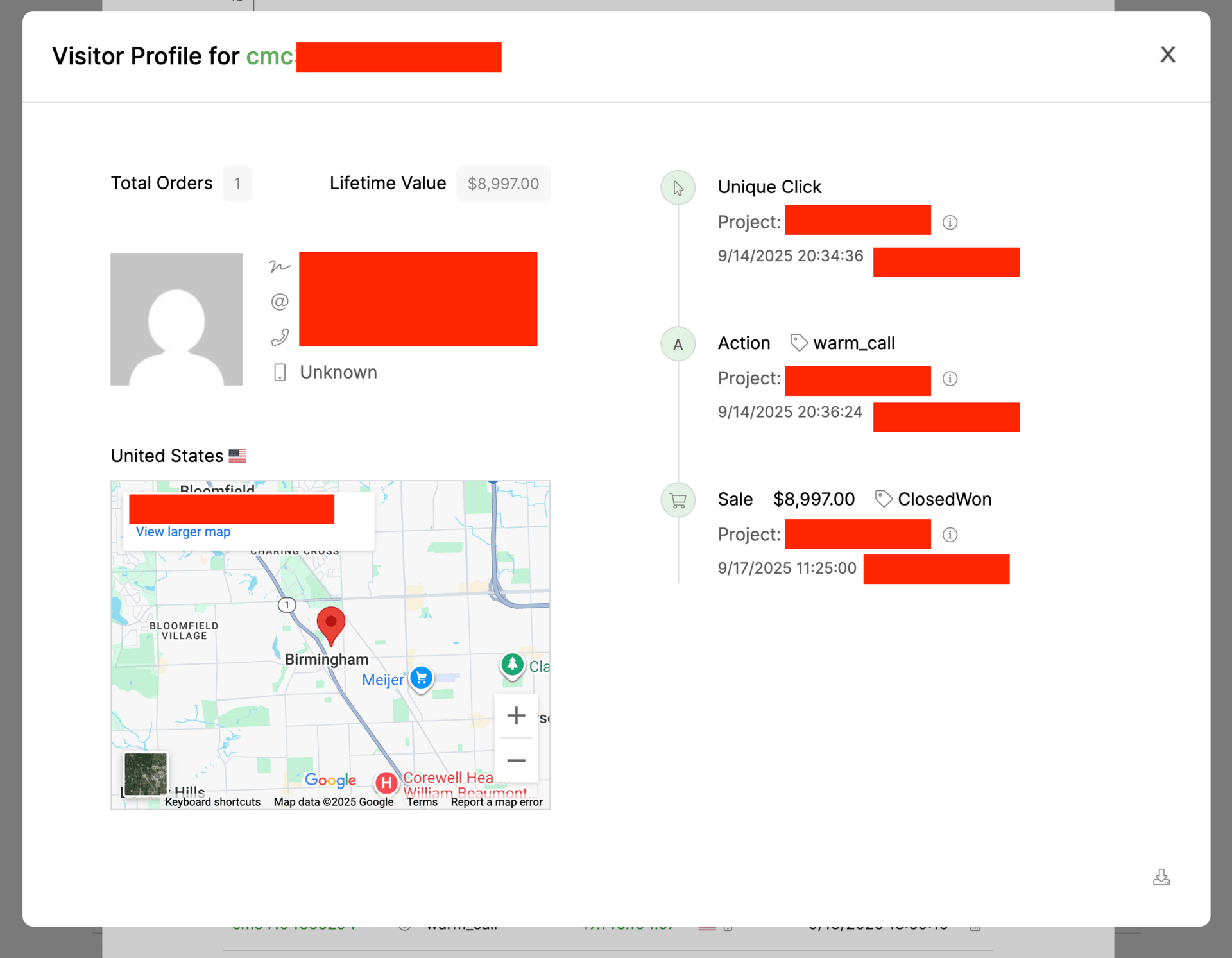The height and width of the screenshot is (958, 1232).
Task: Open Keyboard shortcuts on the map
Action: [x=212, y=802]
